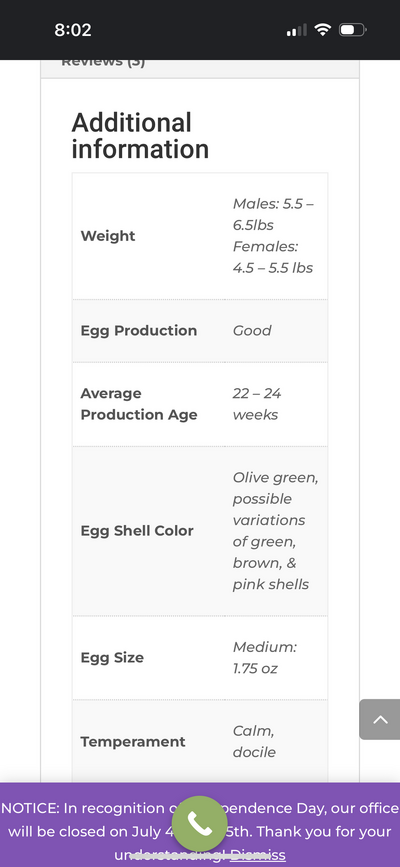Select the Weight row label

coord(108,236)
